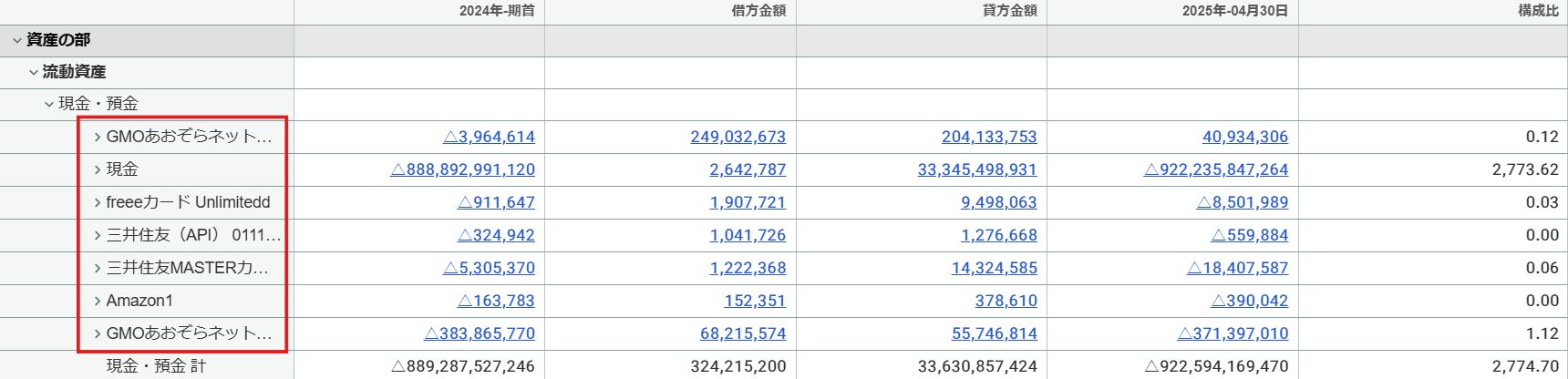The image size is (1568, 379).
Task: Select the △889,287,527,246 total opening balance
Action: (462, 366)
